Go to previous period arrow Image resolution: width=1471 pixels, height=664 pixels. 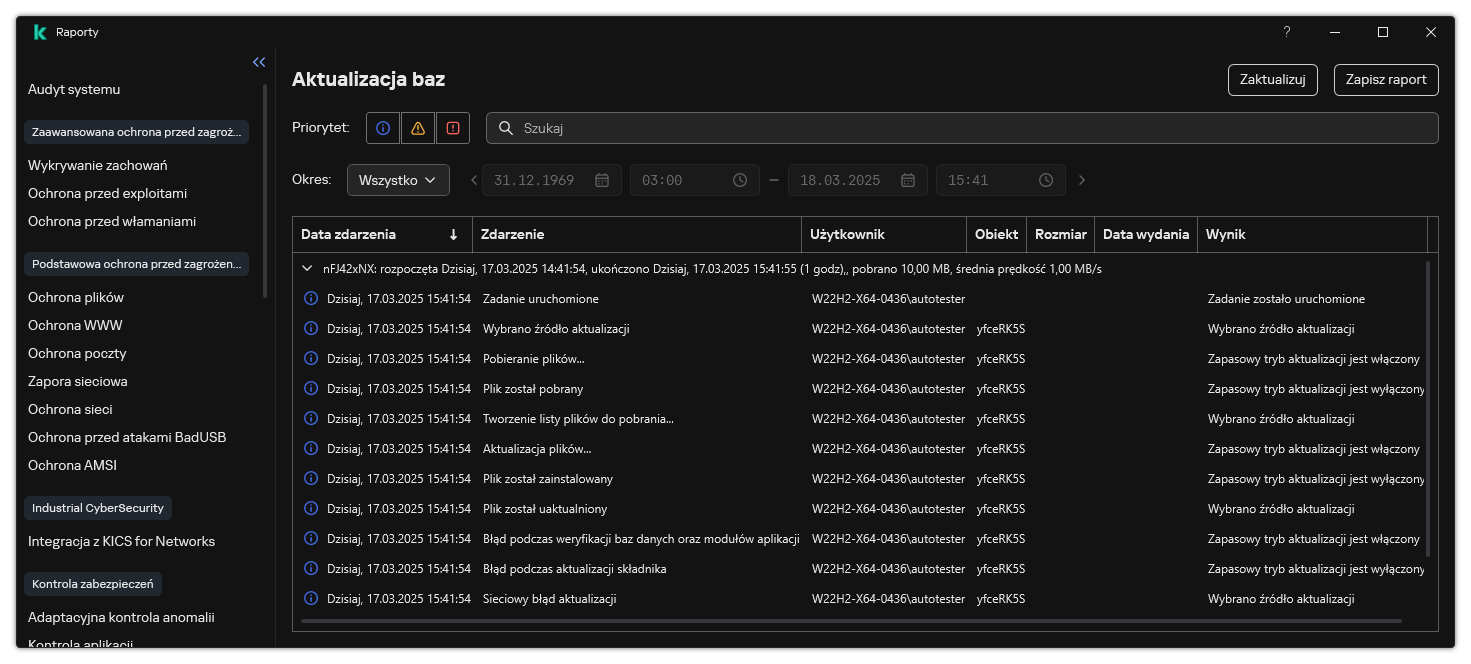474,180
